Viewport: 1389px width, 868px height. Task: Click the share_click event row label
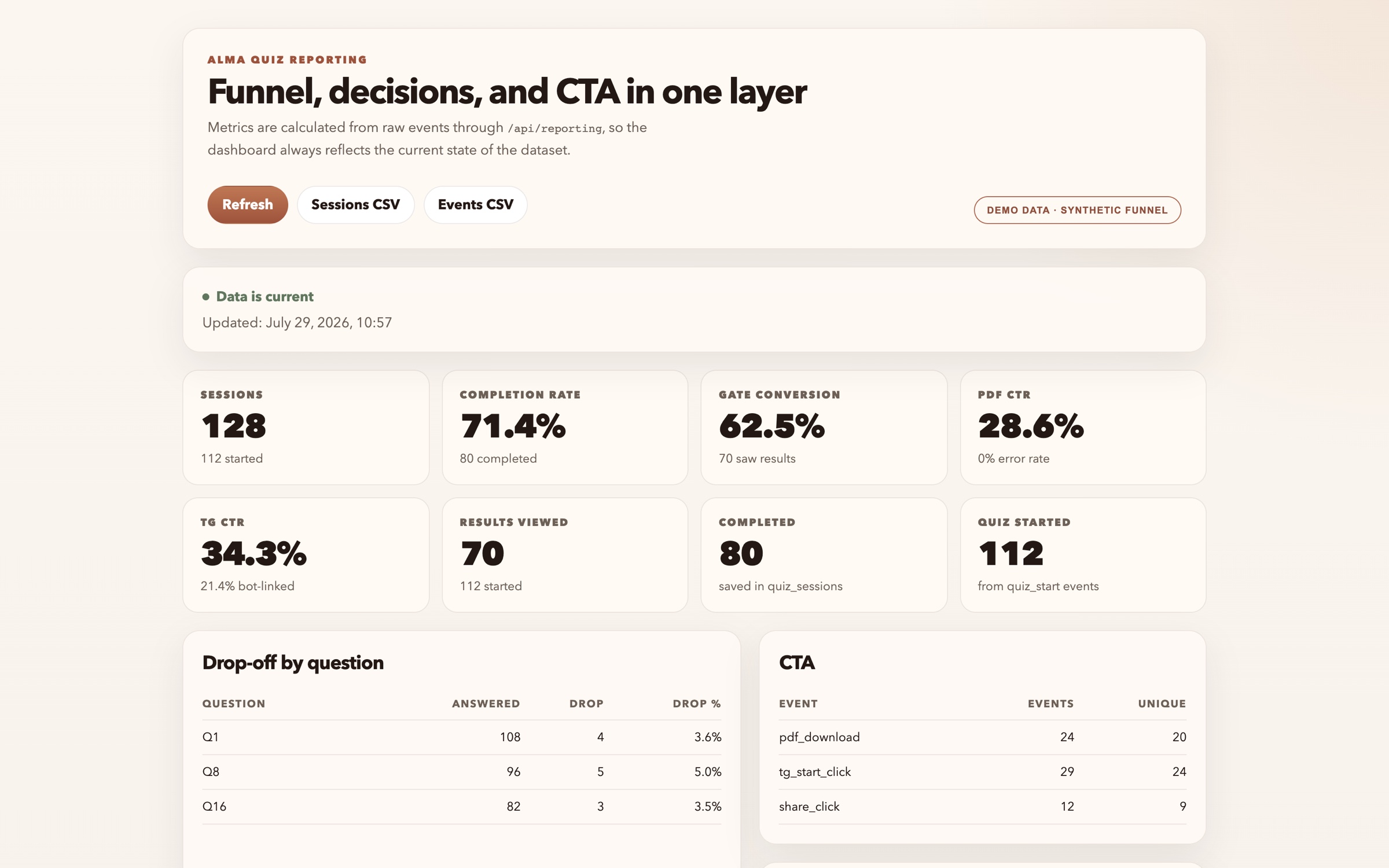pos(809,807)
